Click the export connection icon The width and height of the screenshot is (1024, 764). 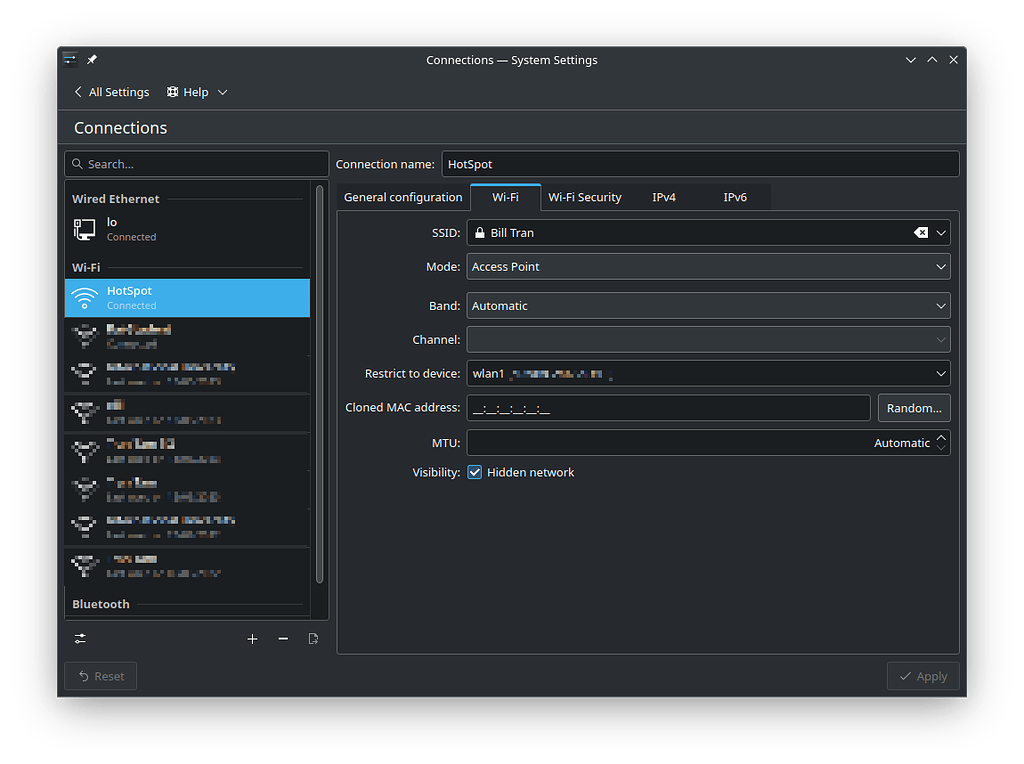pos(313,639)
